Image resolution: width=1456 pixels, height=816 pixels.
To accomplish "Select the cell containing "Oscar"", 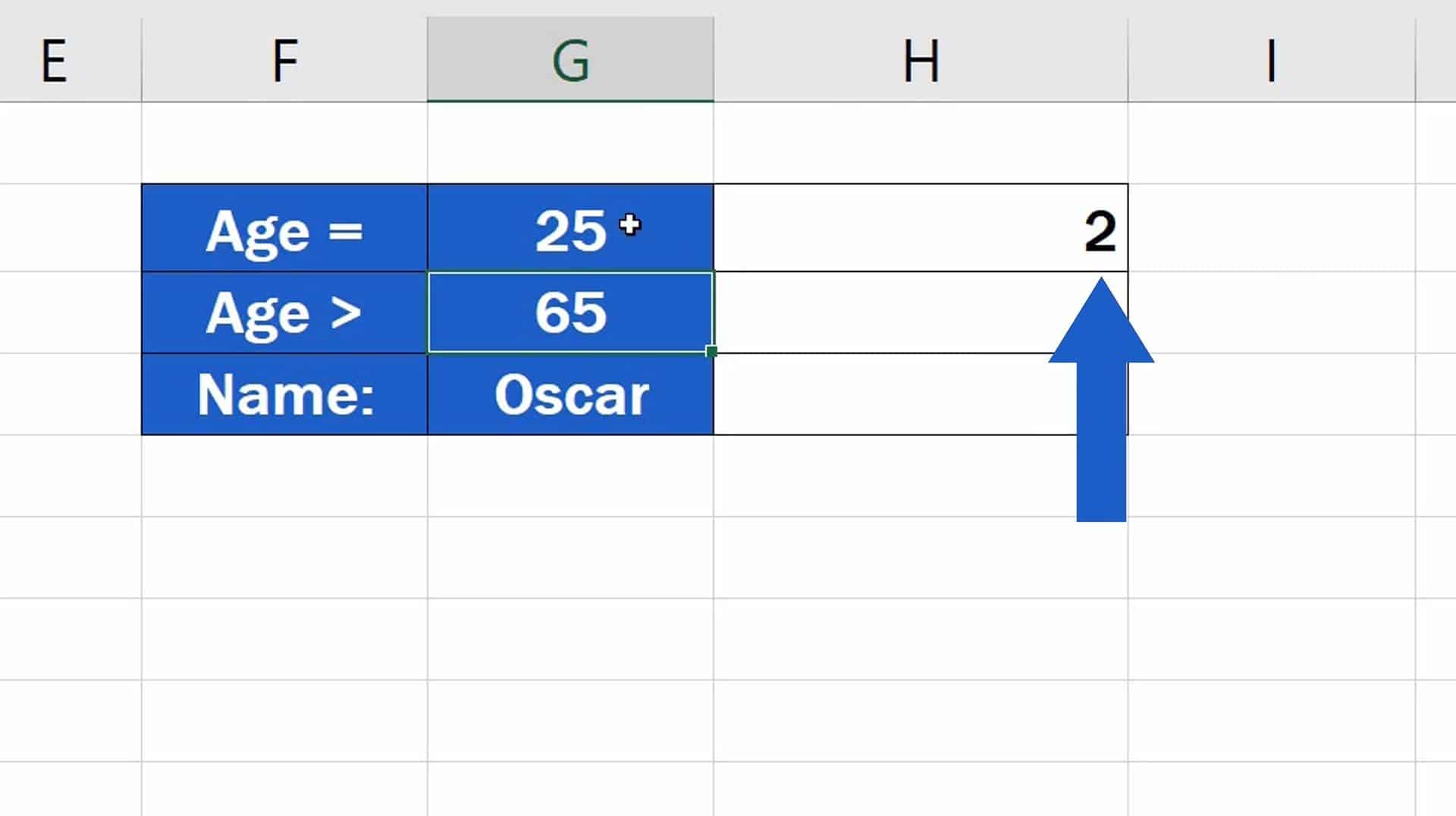I will [570, 394].
